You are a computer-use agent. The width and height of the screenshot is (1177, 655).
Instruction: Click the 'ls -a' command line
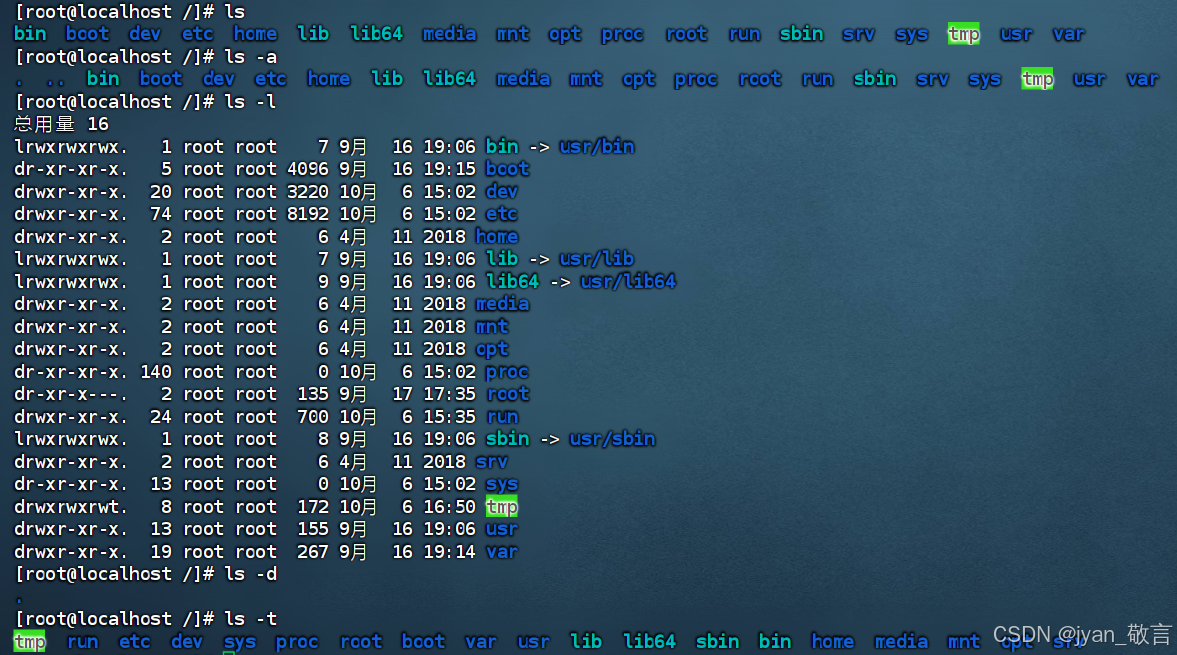(x=146, y=57)
